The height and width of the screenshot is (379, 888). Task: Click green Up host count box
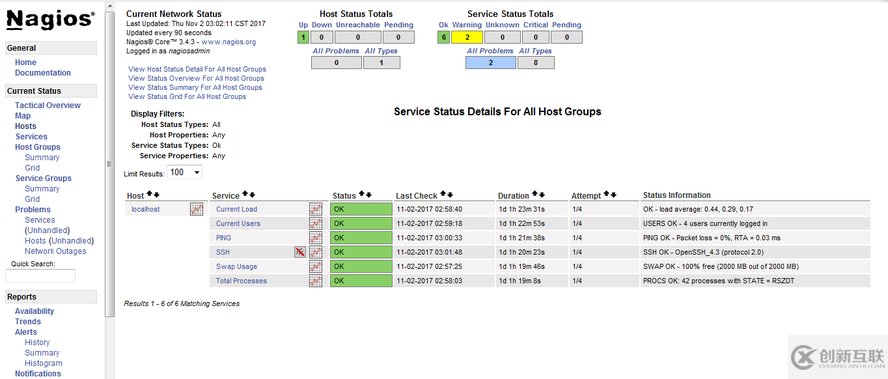(304, 37)
